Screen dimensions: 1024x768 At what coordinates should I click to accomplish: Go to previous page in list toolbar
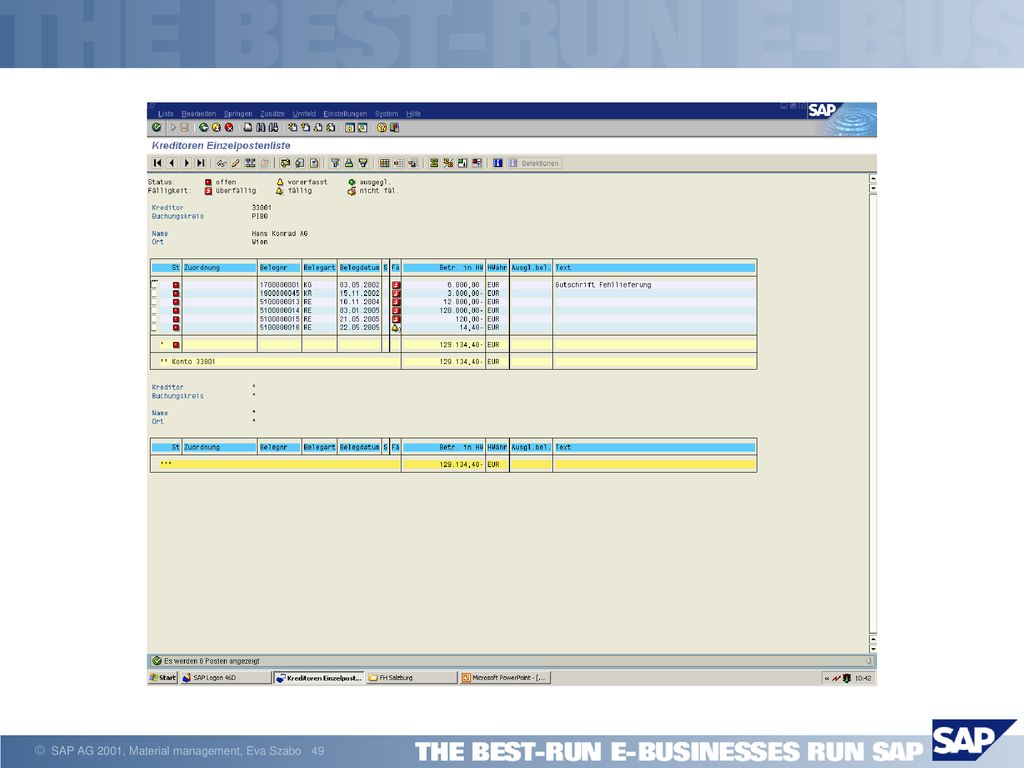[x=172, y=163]
